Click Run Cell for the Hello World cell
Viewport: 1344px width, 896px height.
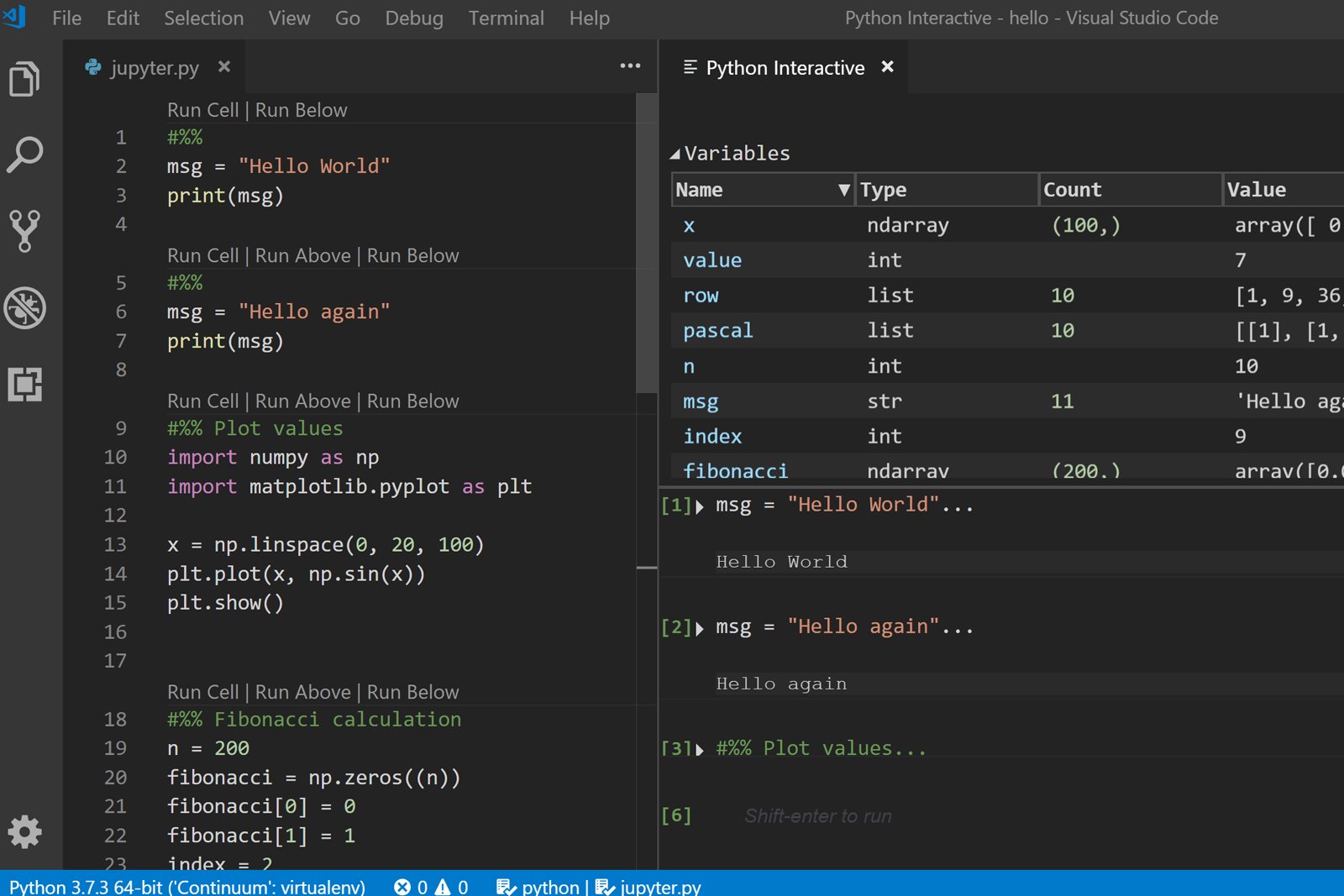203,110
